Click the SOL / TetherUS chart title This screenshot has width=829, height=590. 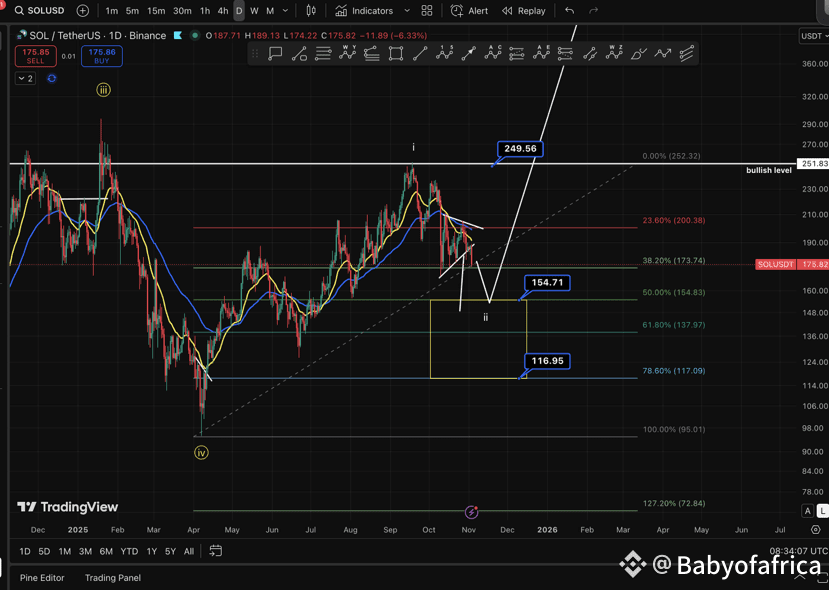pos(98,35)
